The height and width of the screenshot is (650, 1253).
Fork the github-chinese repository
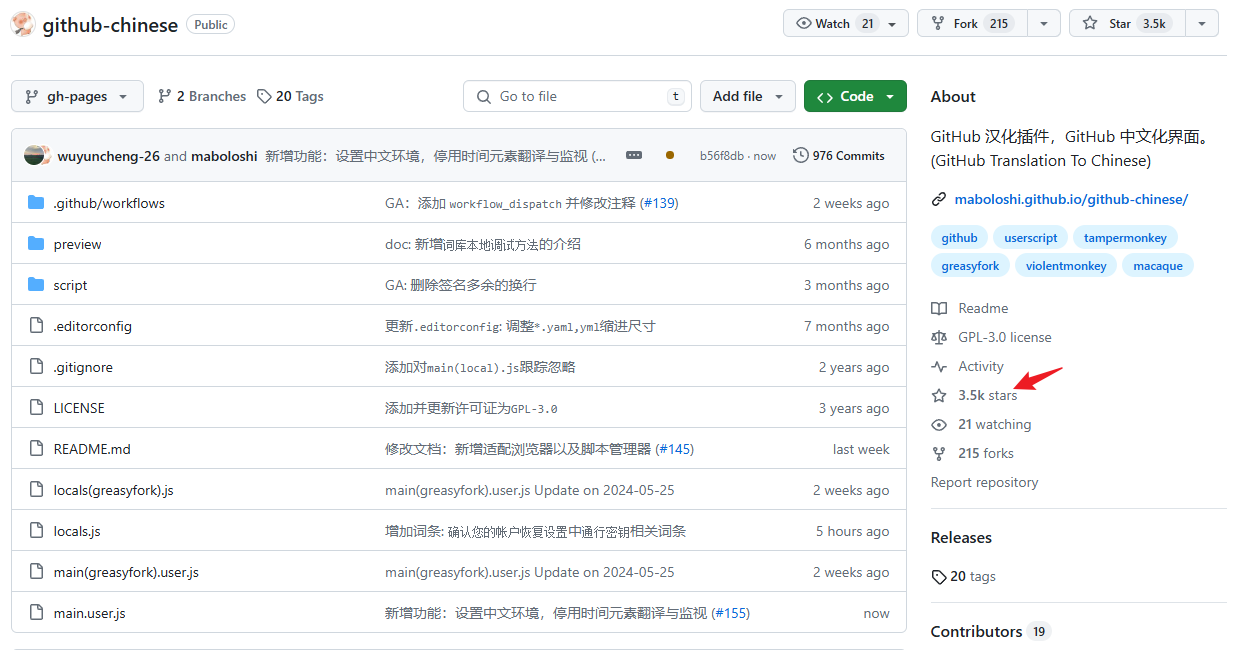point(967,22)
